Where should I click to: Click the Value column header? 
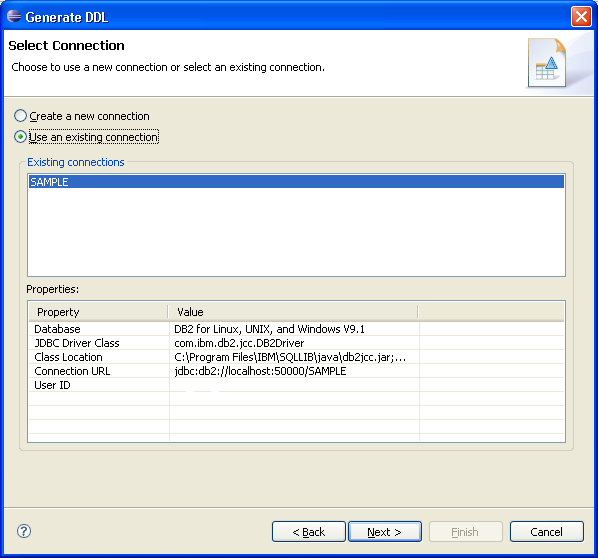click(x=293, y=312)
